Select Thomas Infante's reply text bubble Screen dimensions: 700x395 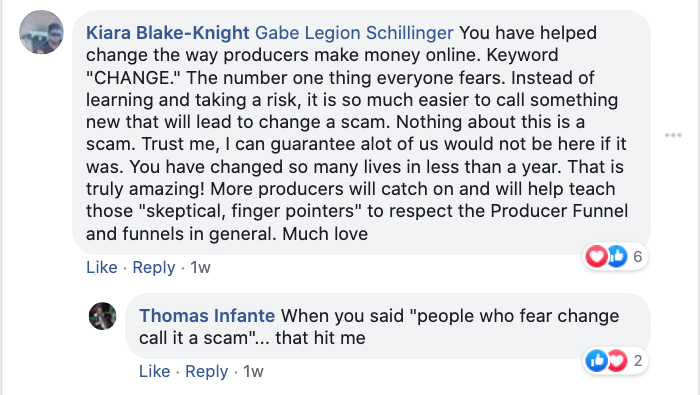[x=388, y=326]
